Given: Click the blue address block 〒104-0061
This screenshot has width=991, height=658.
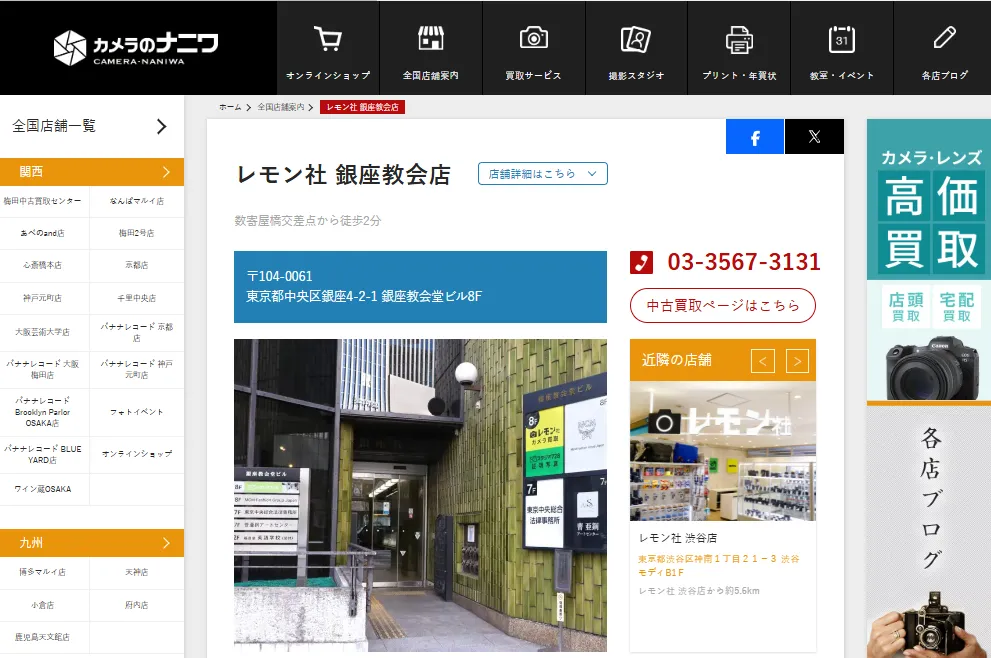Looking at the screenshot, I should coord(420,287).
